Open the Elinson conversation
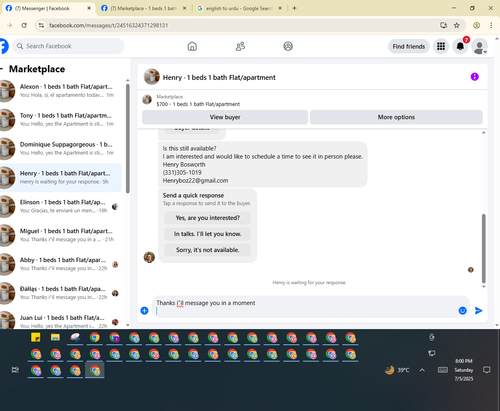 click(61, 206)
